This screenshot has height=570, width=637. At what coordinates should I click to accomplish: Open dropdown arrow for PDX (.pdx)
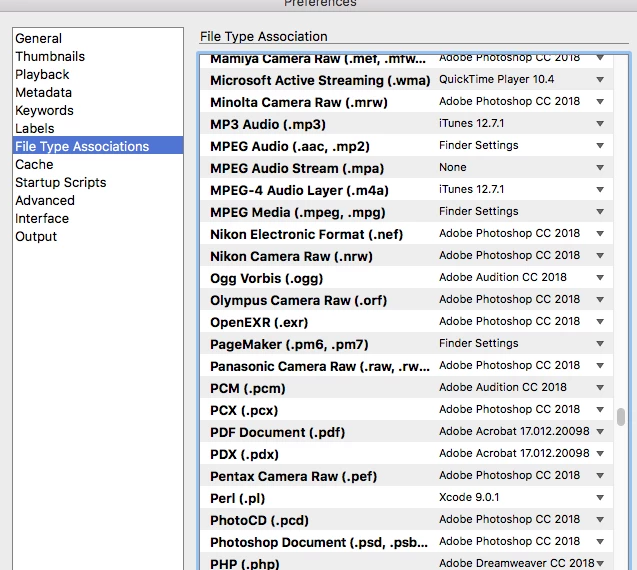[600, 453]
